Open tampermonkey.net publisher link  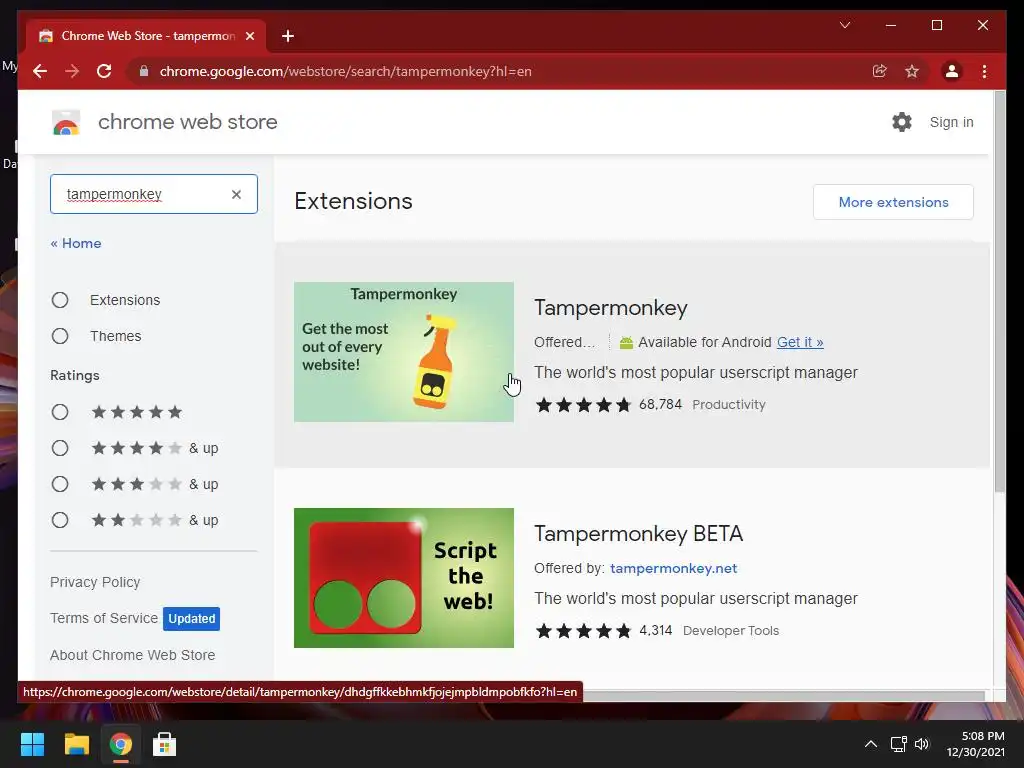(673, 568)
